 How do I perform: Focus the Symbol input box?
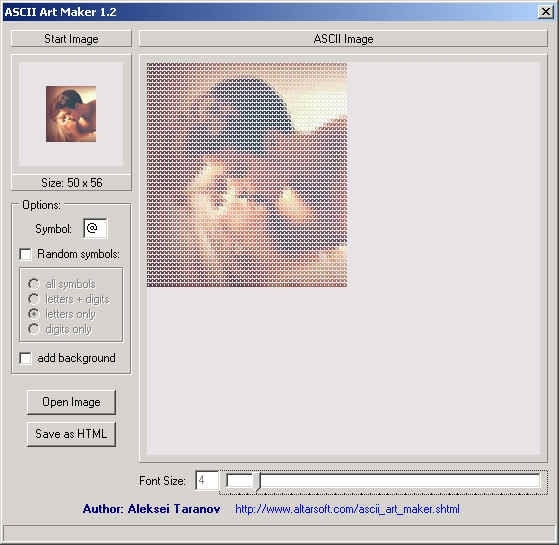(x=95, y=228)
